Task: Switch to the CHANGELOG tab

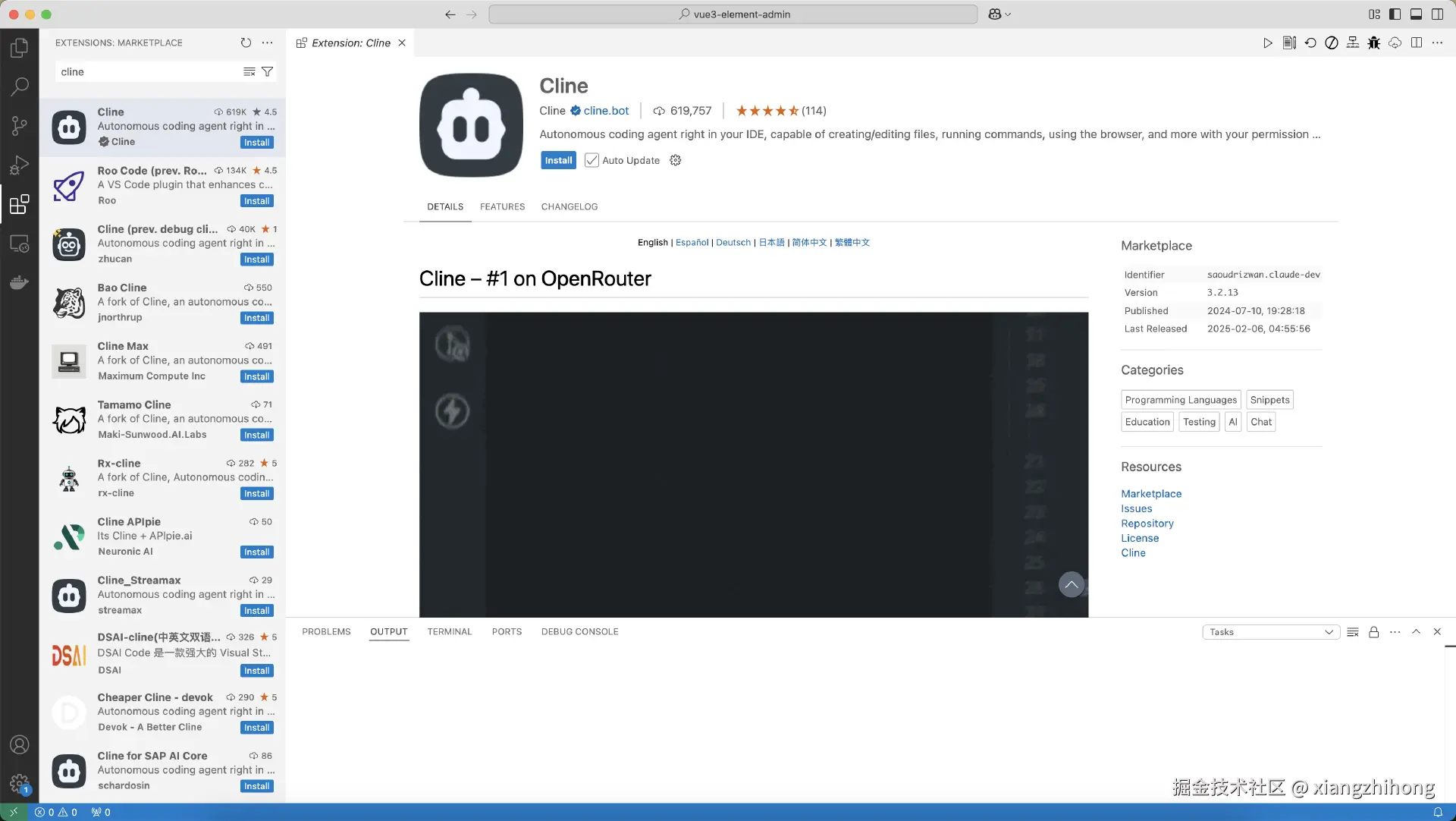Action: click(x=569, y=207)
